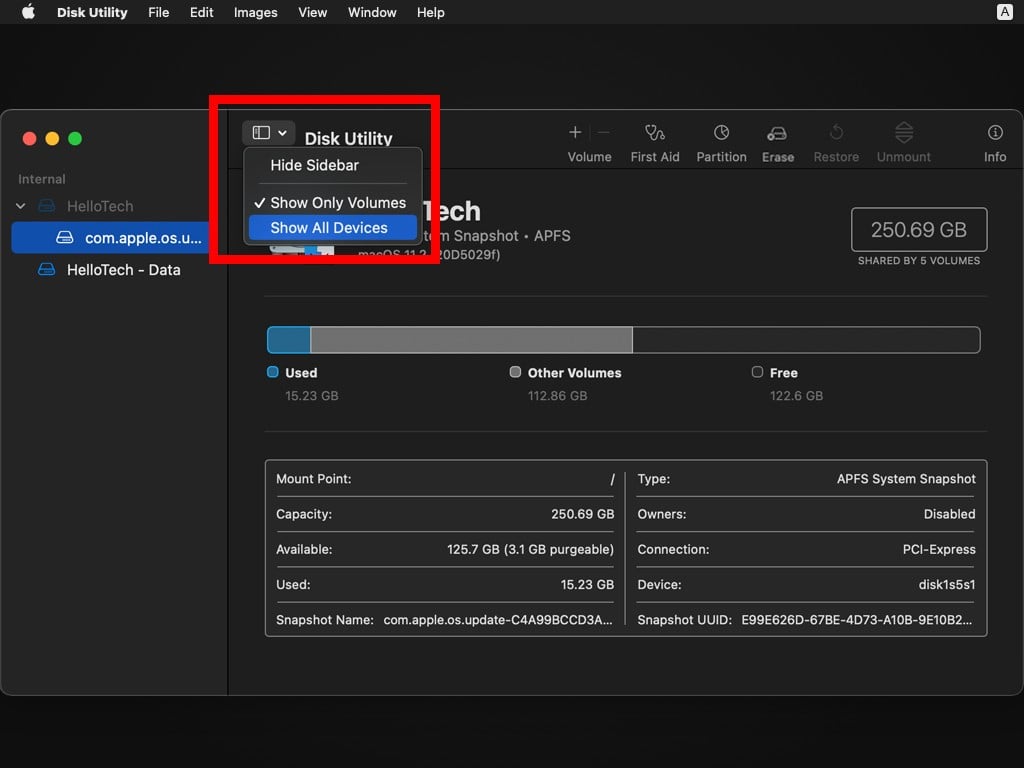
Task: Collapse the HelloTech disk tree
Action: point(21,206)
